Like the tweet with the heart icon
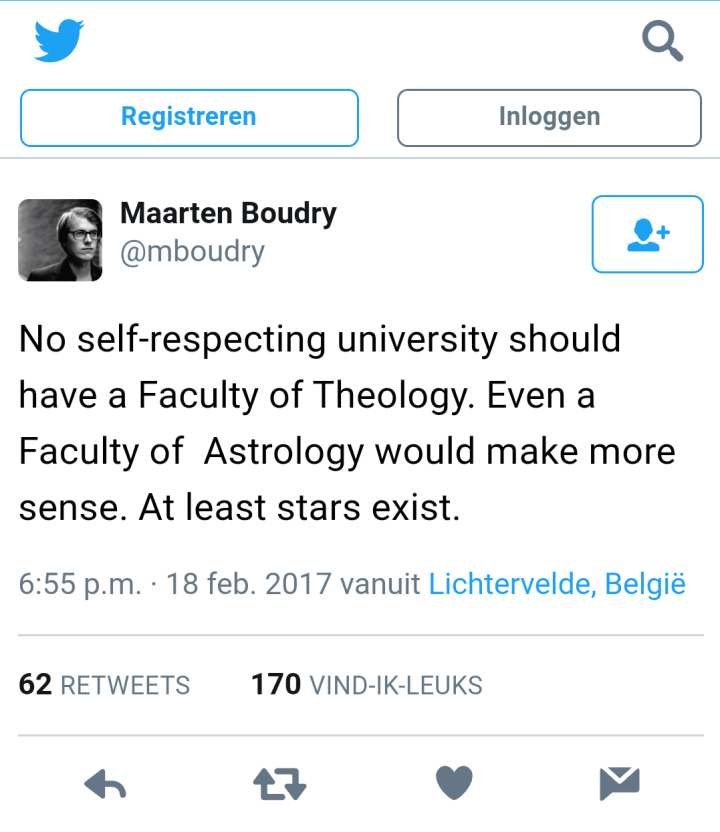The image size is (720, 832). (x=454, y=784)
